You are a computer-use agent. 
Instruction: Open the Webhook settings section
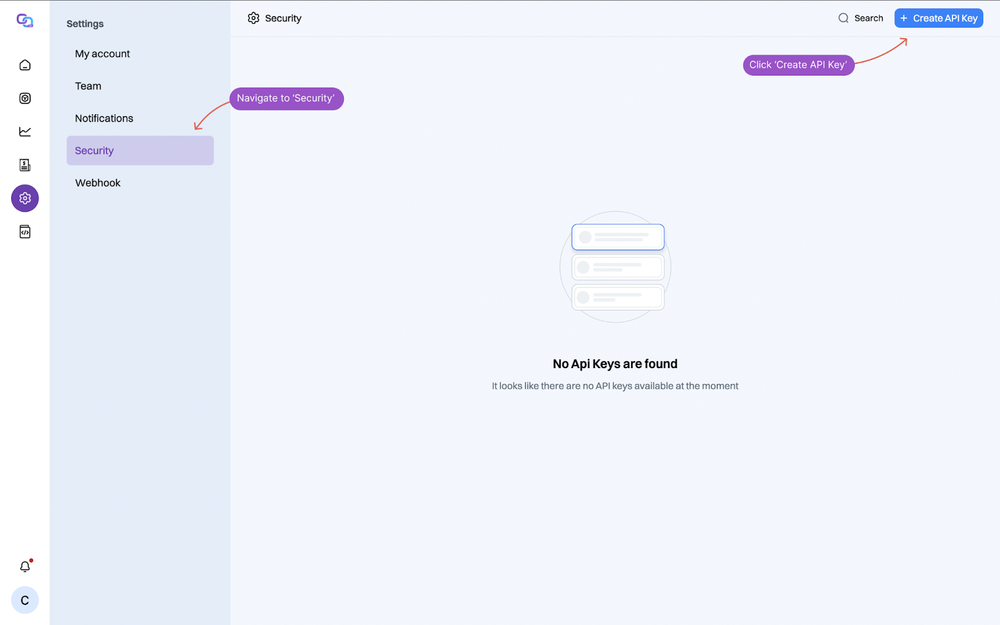97,182
